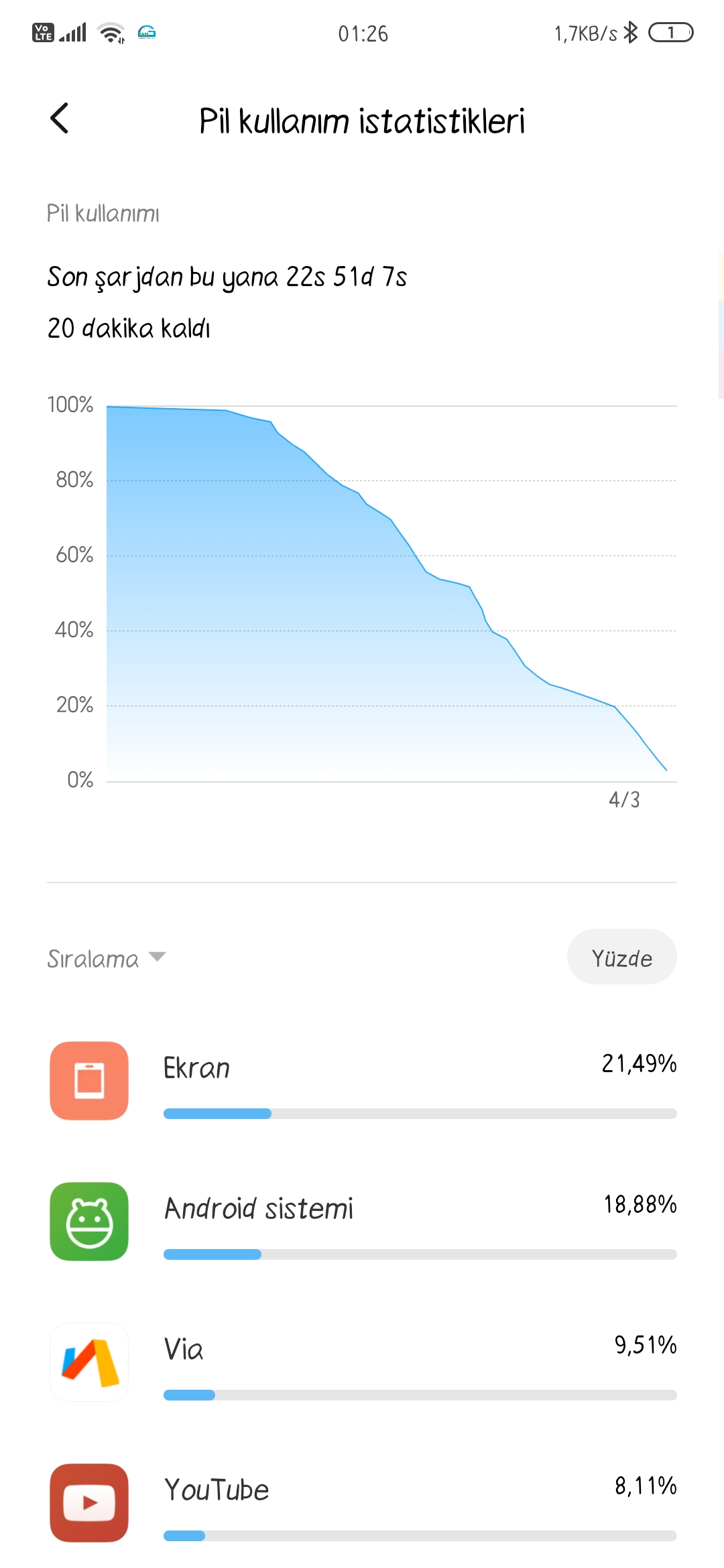Select the Via usage entry
Image resolution: width=724 pixels, height=1568 pixels.
pyautogui.click(x=362, y=1362)
